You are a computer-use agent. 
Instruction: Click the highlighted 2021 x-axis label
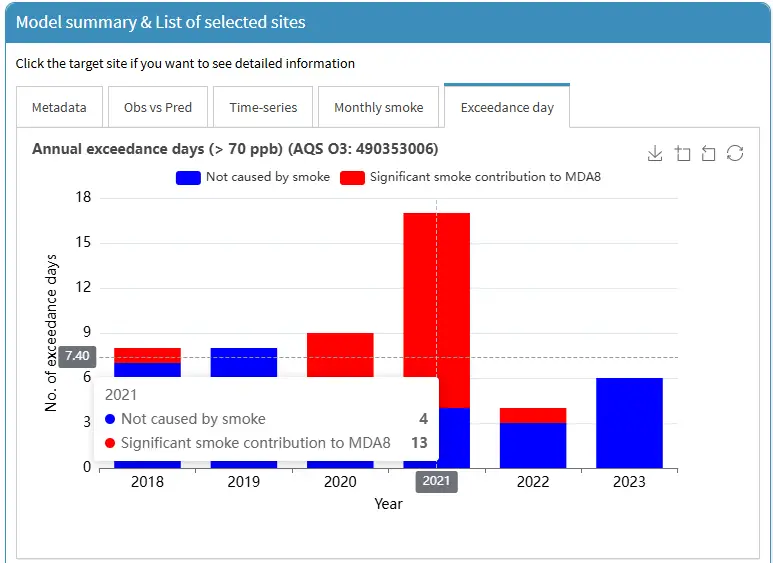point(436,481)
